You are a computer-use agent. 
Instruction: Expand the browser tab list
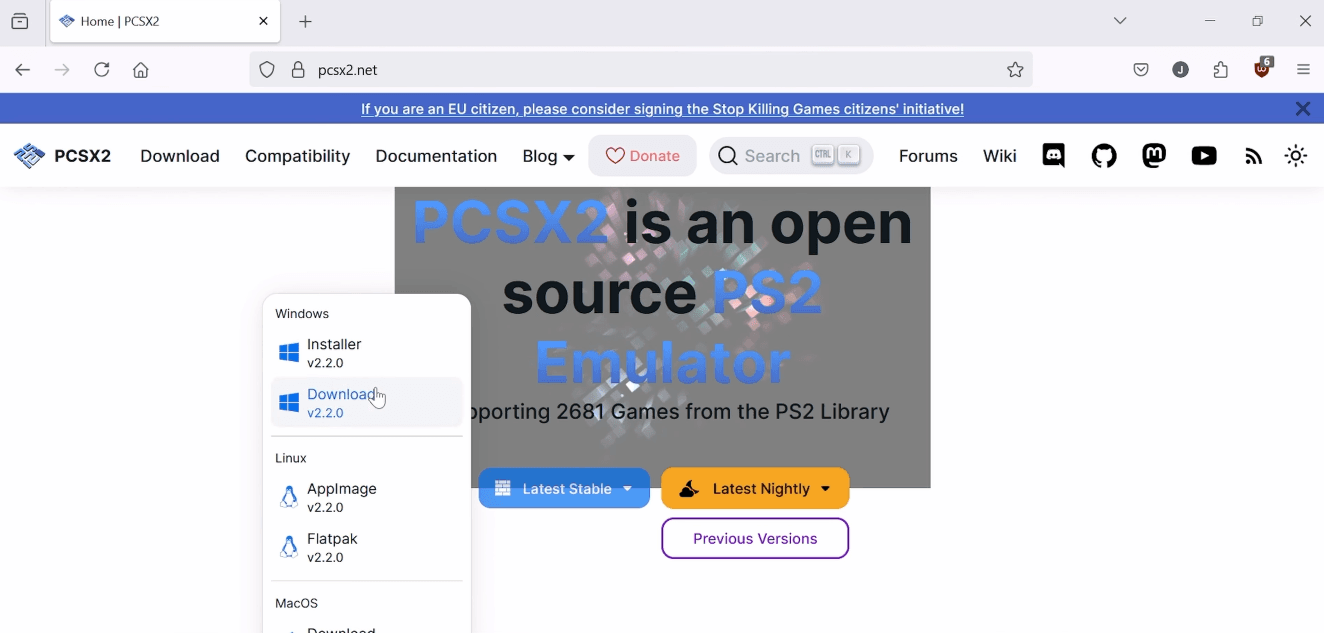(x=1120, y=20)
